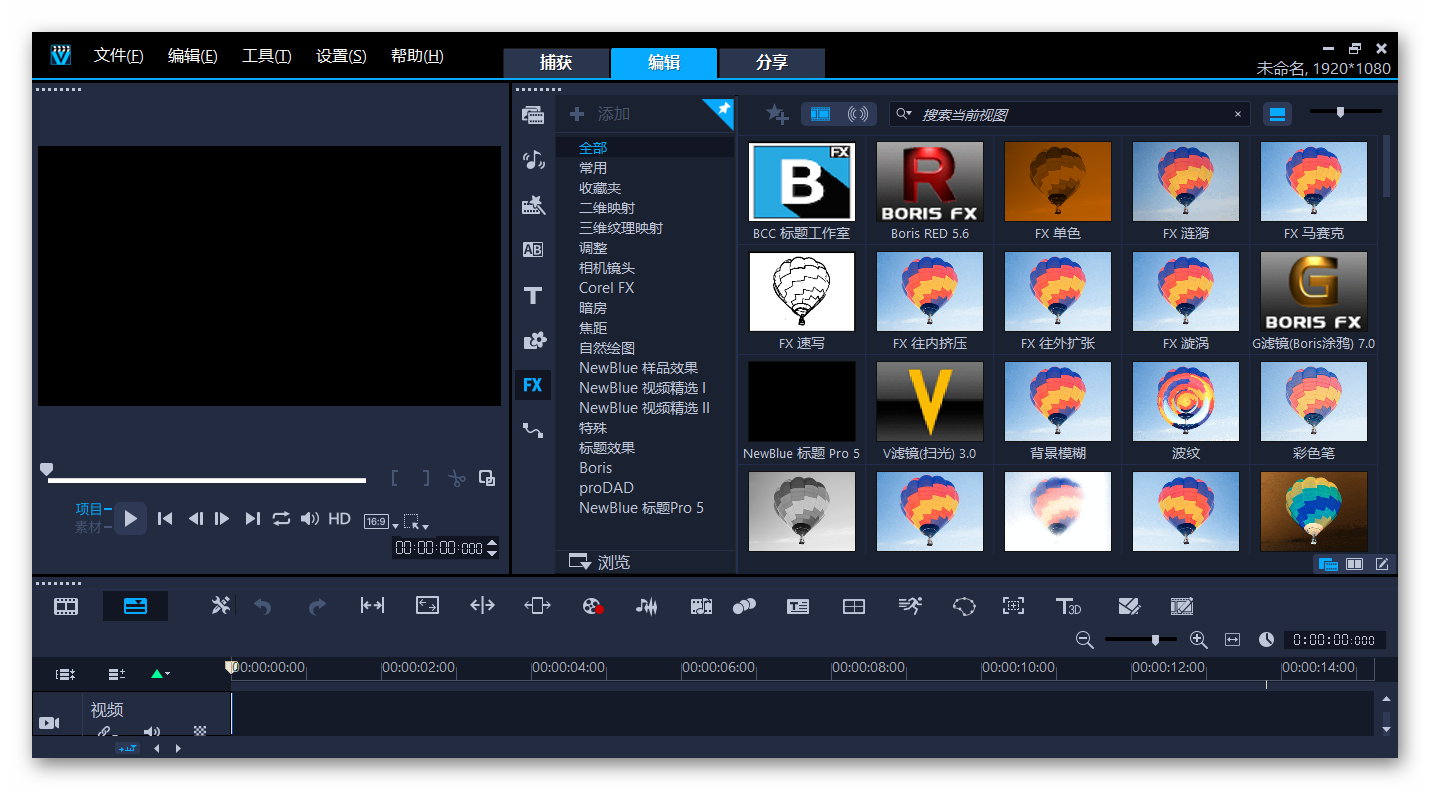The image size is (1430, 790).
Task: Open the Graphics/overlays library icon
Action: point(533,340)
